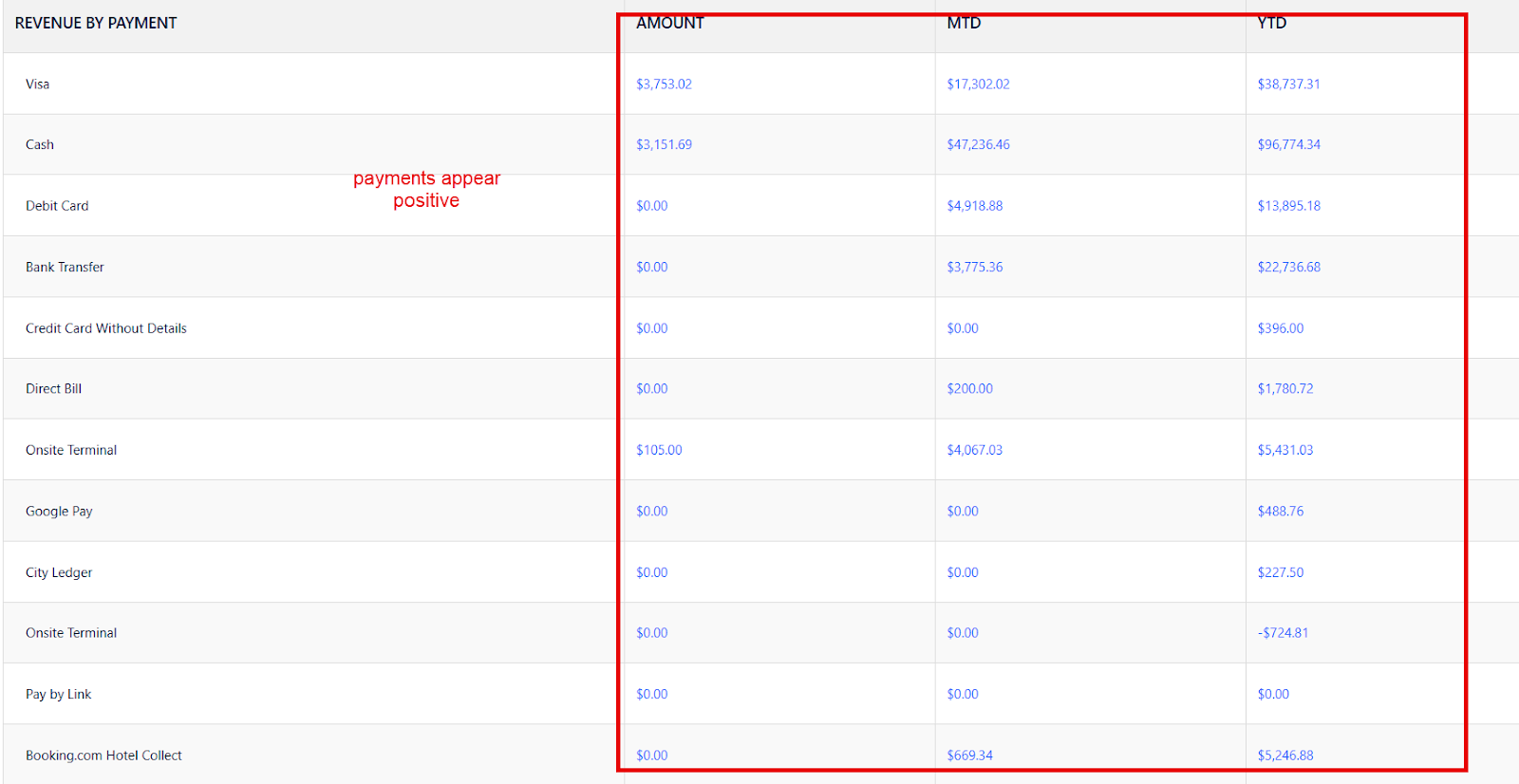Viewport: 1519px width, 784px height.
Task: Click Credit Card Without Details YTD $396.00
Action: click(1280, 328)
